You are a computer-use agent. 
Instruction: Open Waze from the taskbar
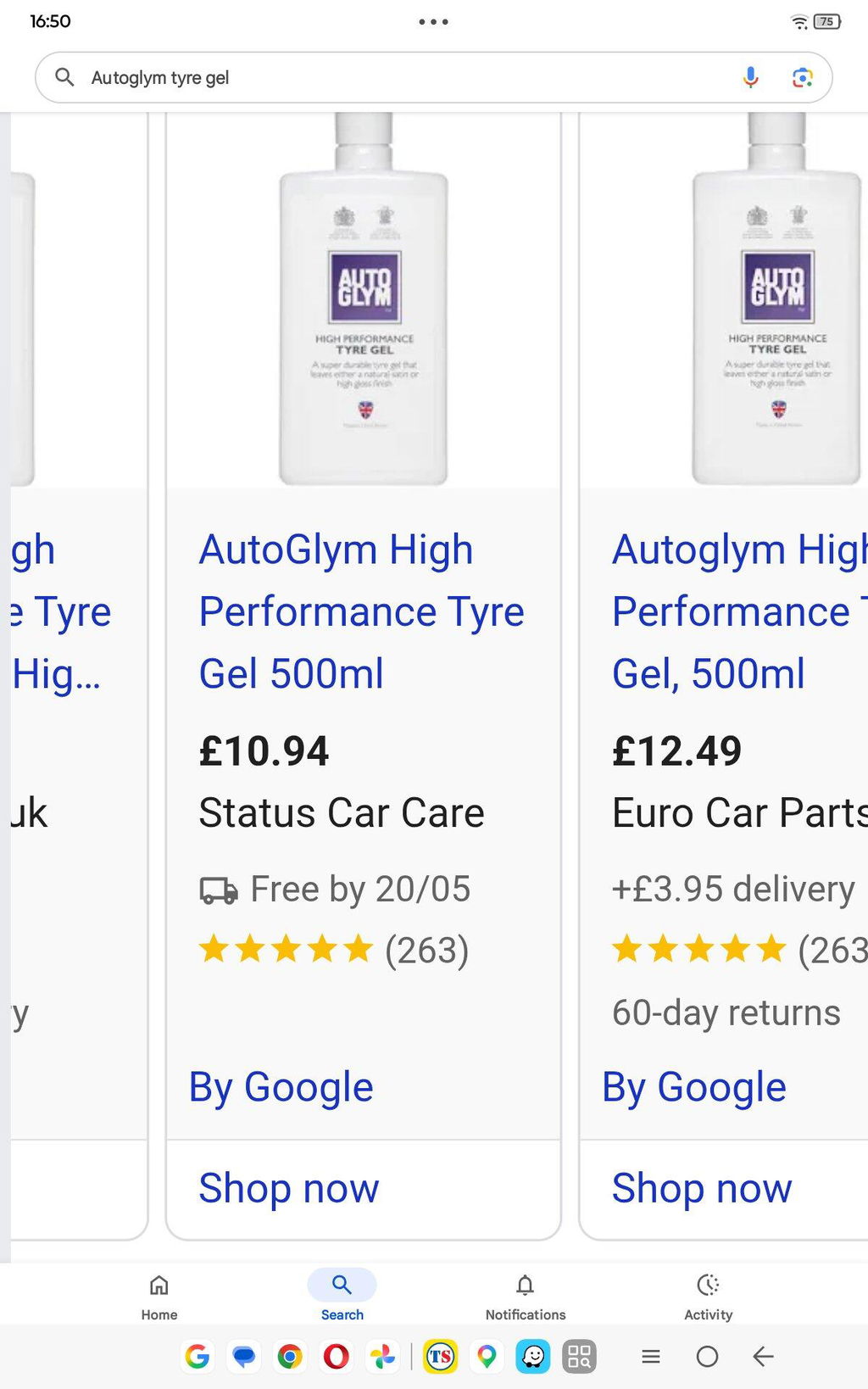coord(533,1357)
